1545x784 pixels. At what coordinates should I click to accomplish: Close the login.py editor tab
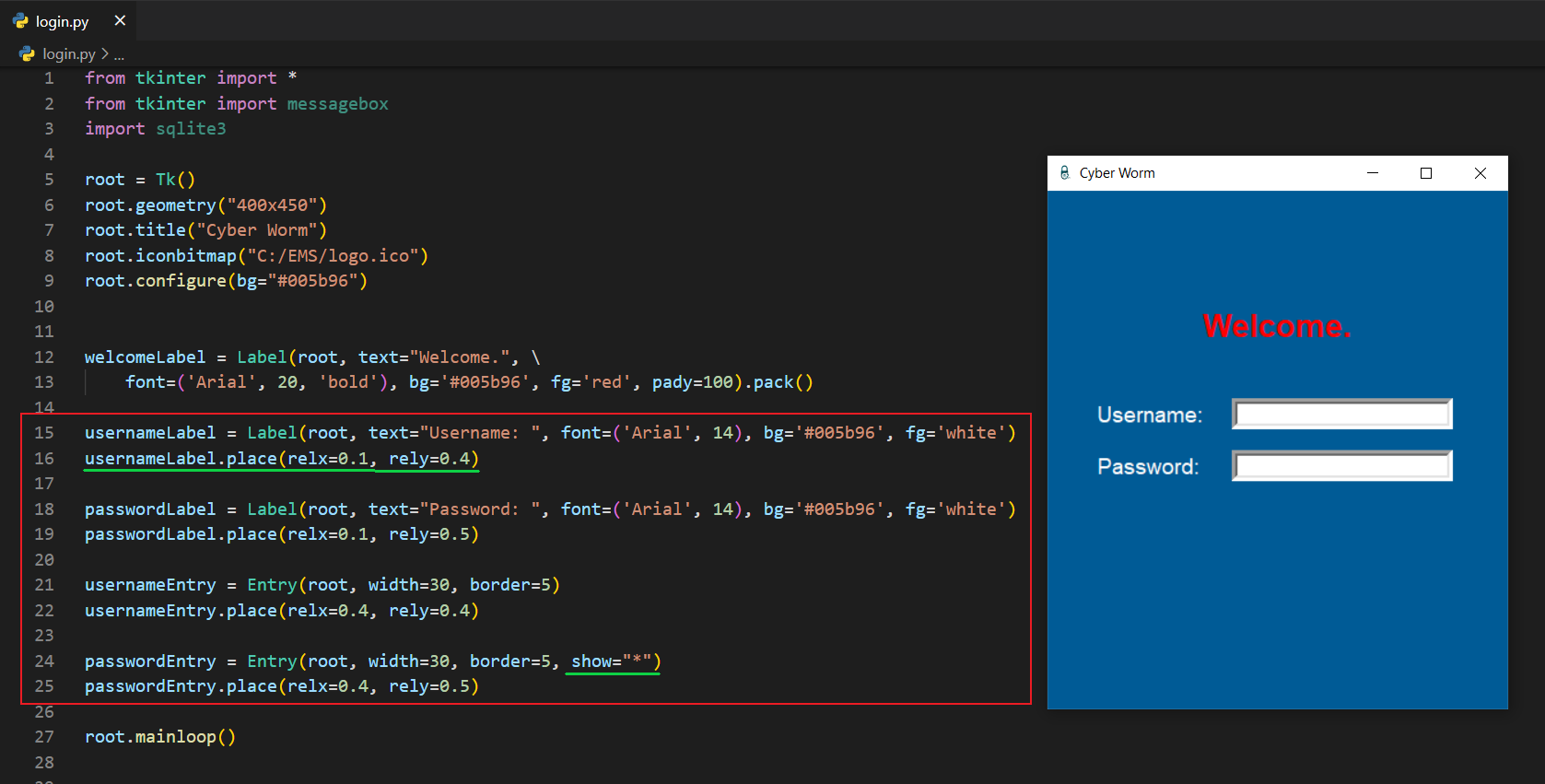(x=120, y=20)
